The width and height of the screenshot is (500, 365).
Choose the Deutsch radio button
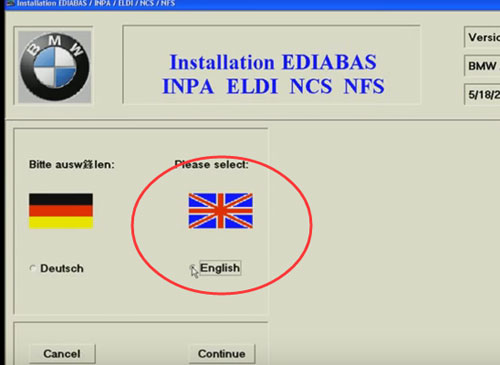coord(33,268)
